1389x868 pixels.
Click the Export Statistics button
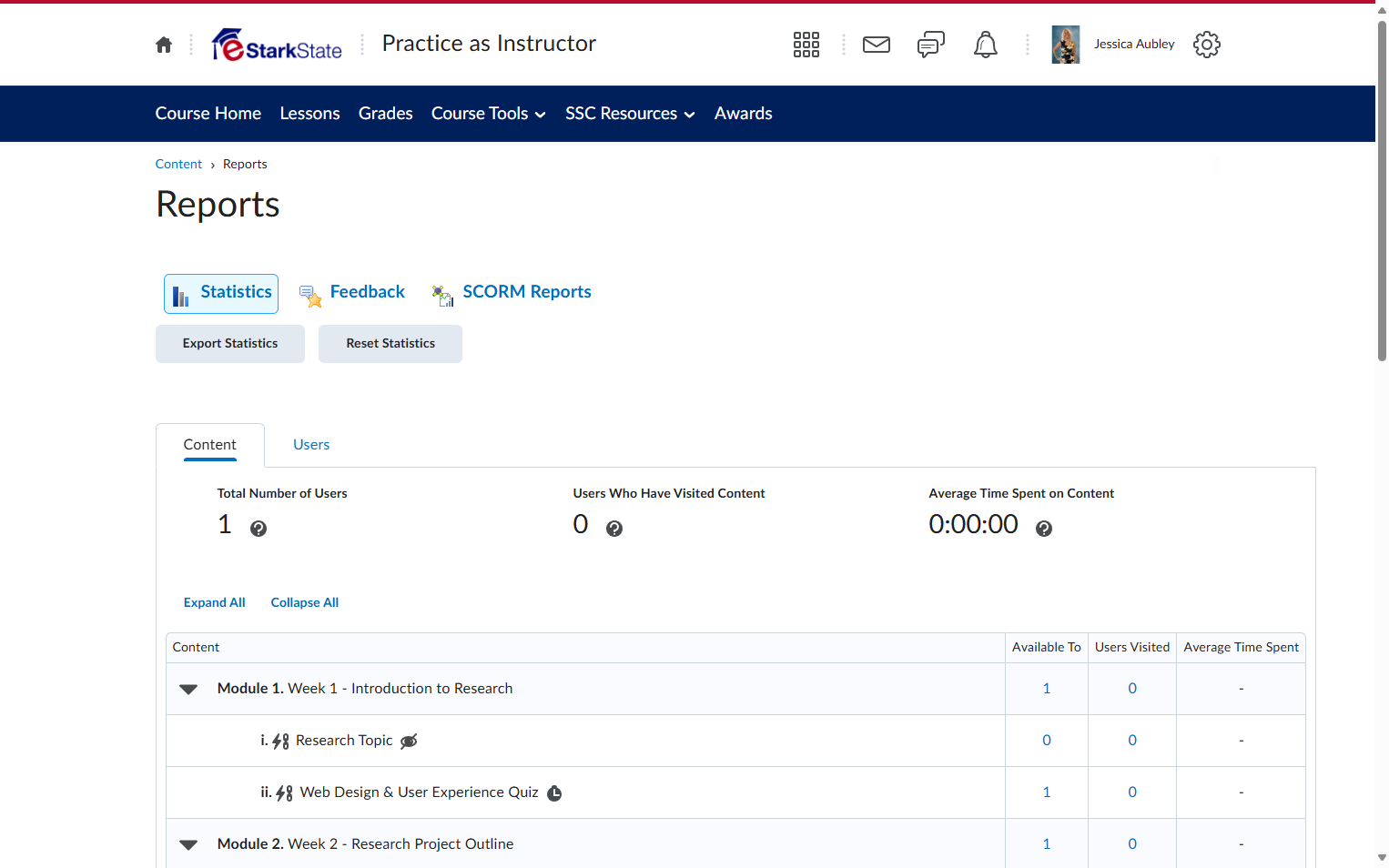(230, 344)
